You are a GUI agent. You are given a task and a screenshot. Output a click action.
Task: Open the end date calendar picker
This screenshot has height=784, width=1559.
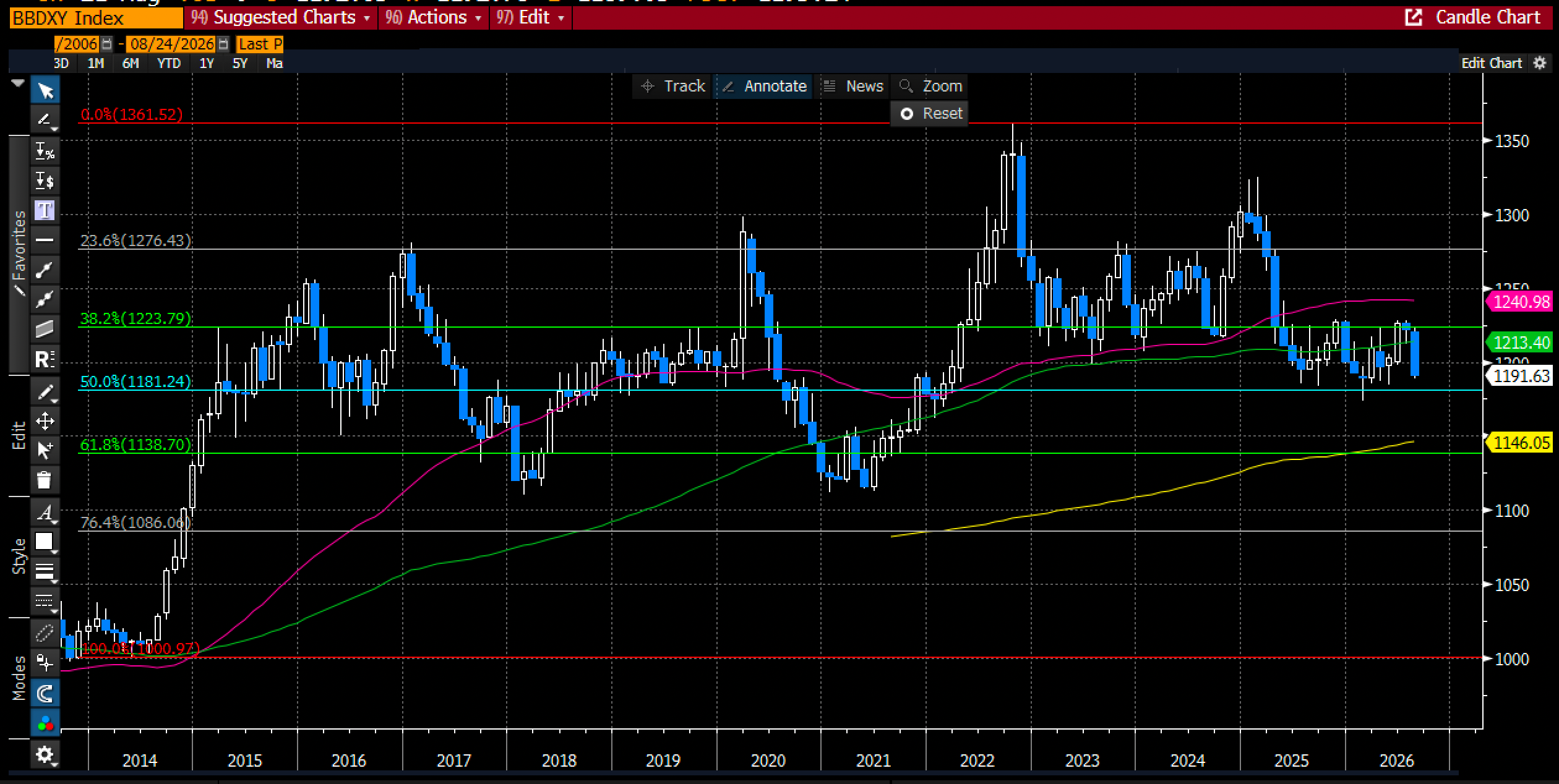223,44
